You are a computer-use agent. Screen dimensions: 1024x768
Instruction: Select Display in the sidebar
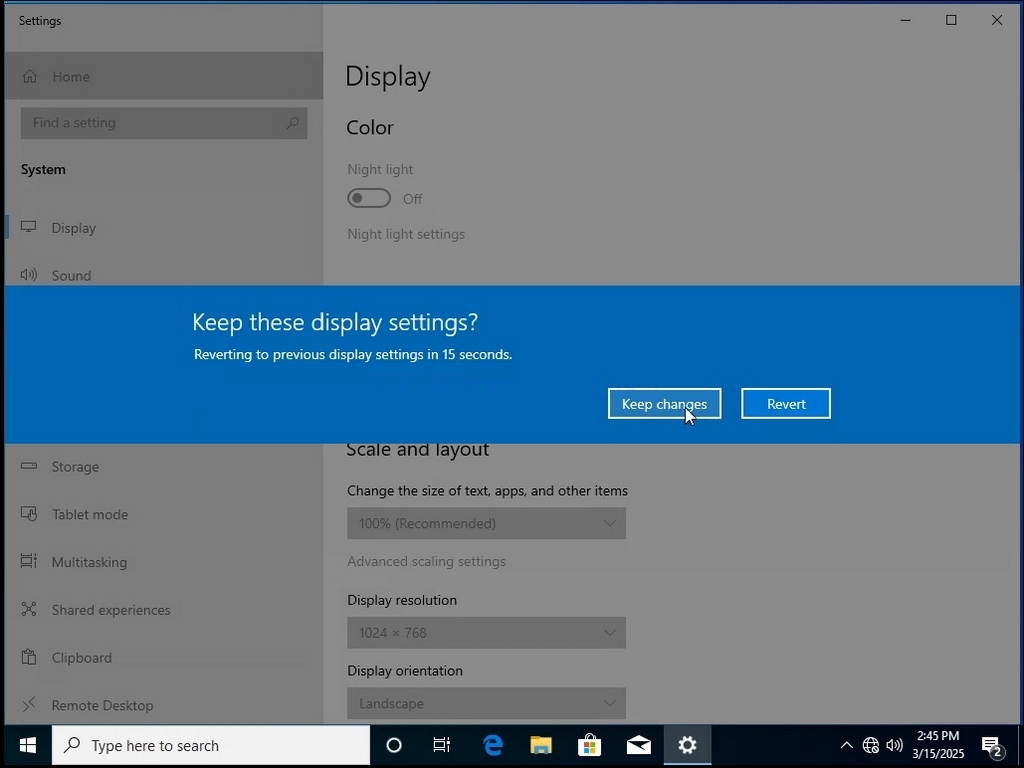(164, 228)
